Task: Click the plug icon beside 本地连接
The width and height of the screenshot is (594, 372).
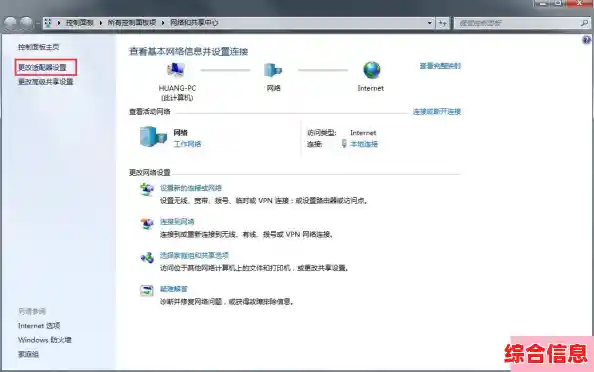Action: 344,144
